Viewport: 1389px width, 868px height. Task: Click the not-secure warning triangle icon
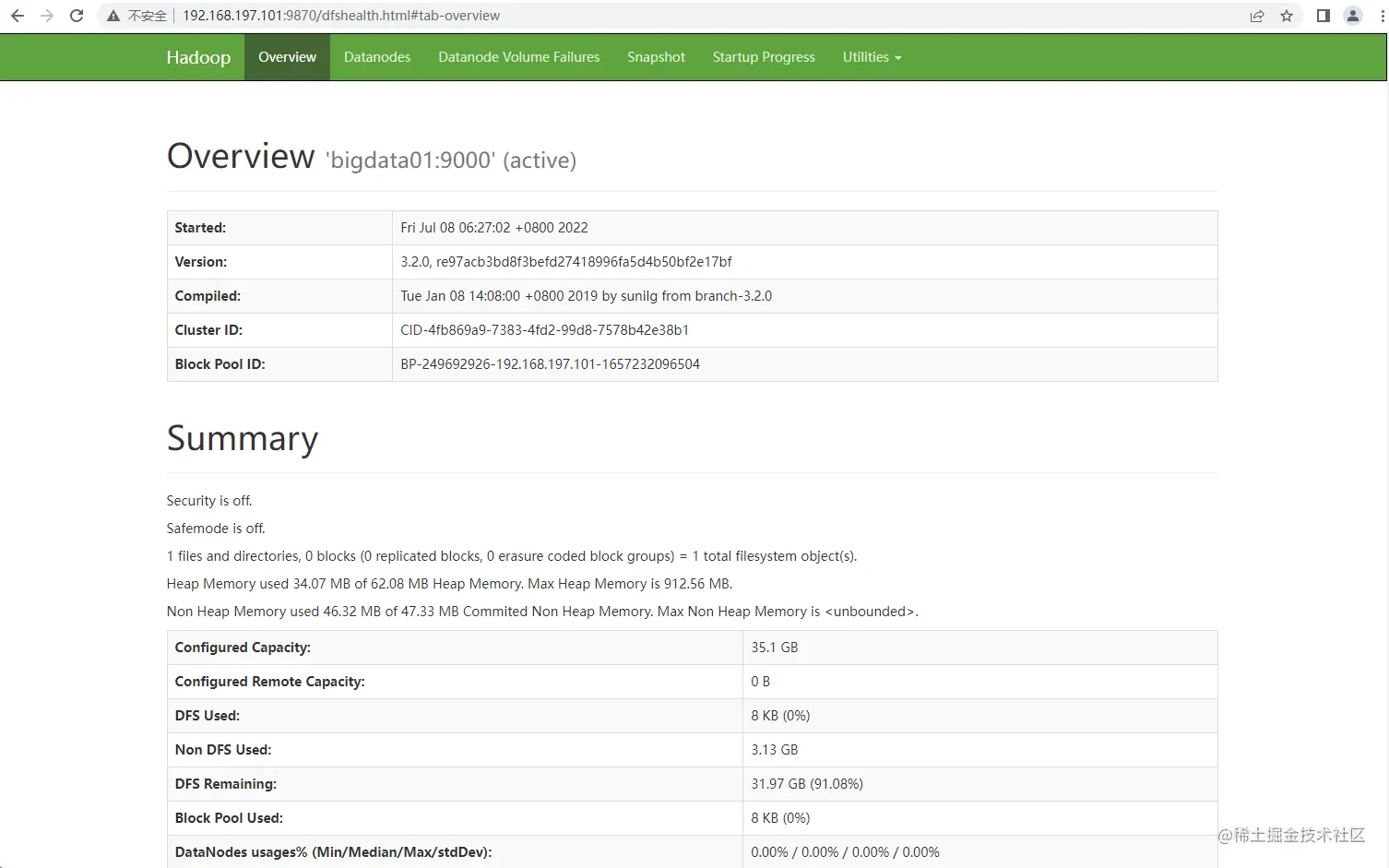(x=113, y=16)
